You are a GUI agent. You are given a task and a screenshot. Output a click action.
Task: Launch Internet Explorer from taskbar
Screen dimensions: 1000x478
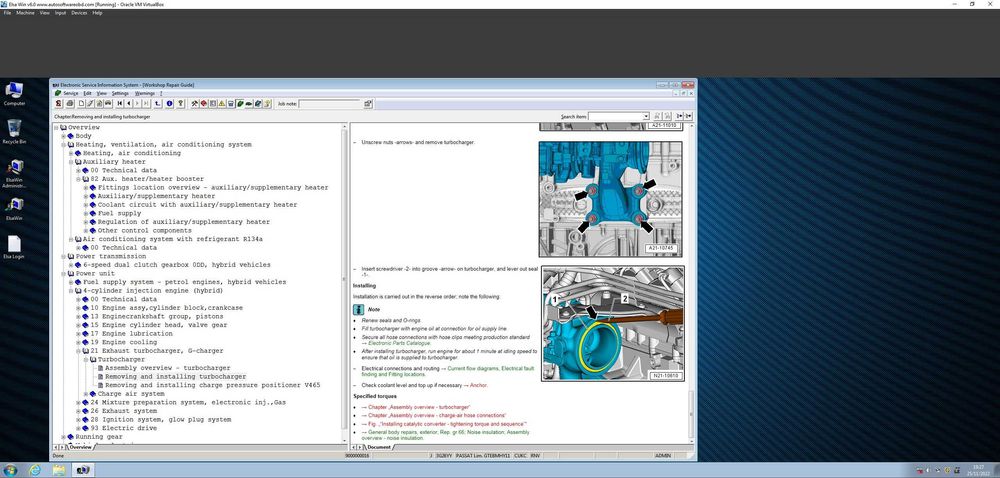(x=34, y=470)
